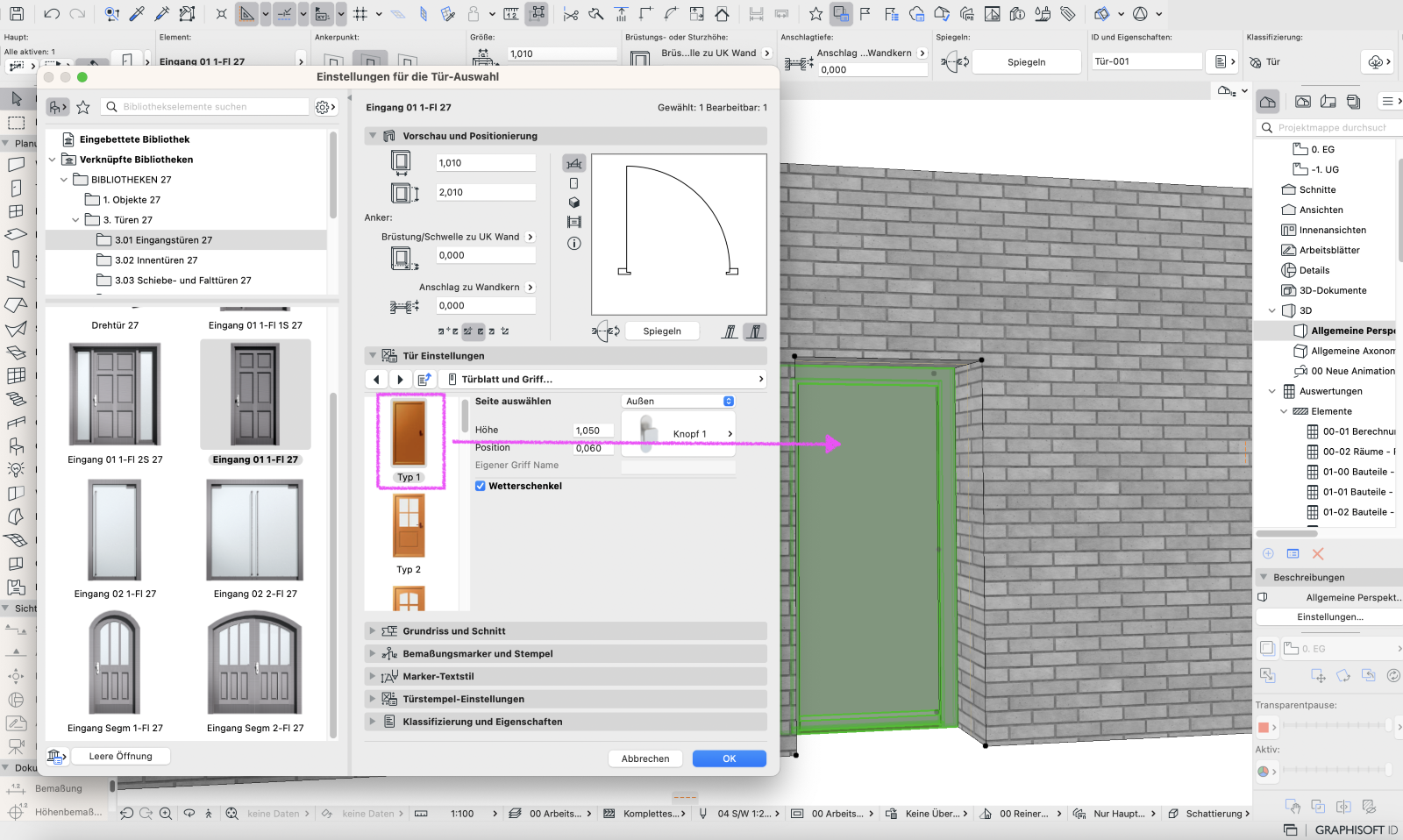Click the Save icon in the main toolbar
The image size is (1403, 840).
(17, 14)
